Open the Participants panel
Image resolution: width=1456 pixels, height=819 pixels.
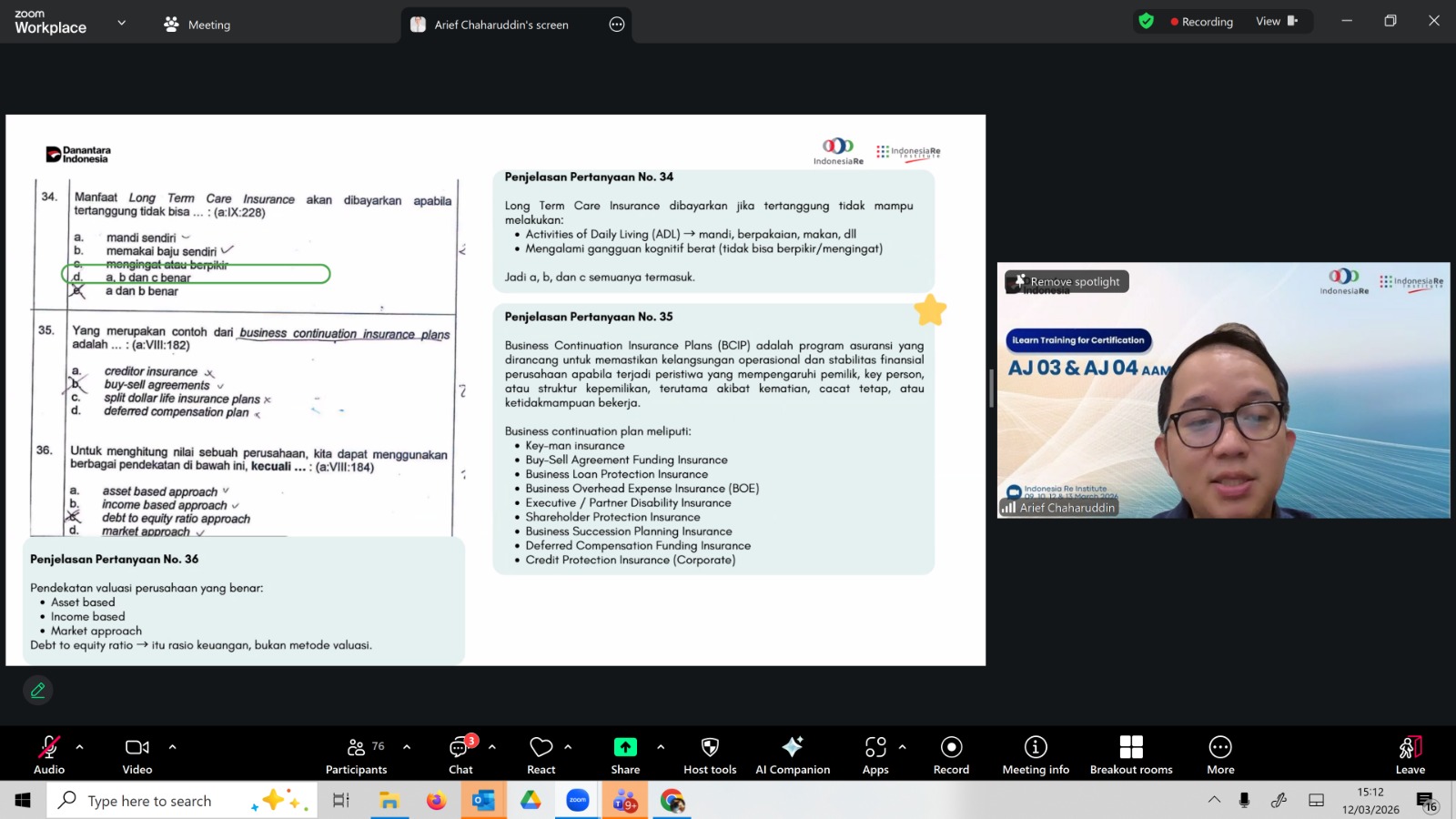(356, 754)
